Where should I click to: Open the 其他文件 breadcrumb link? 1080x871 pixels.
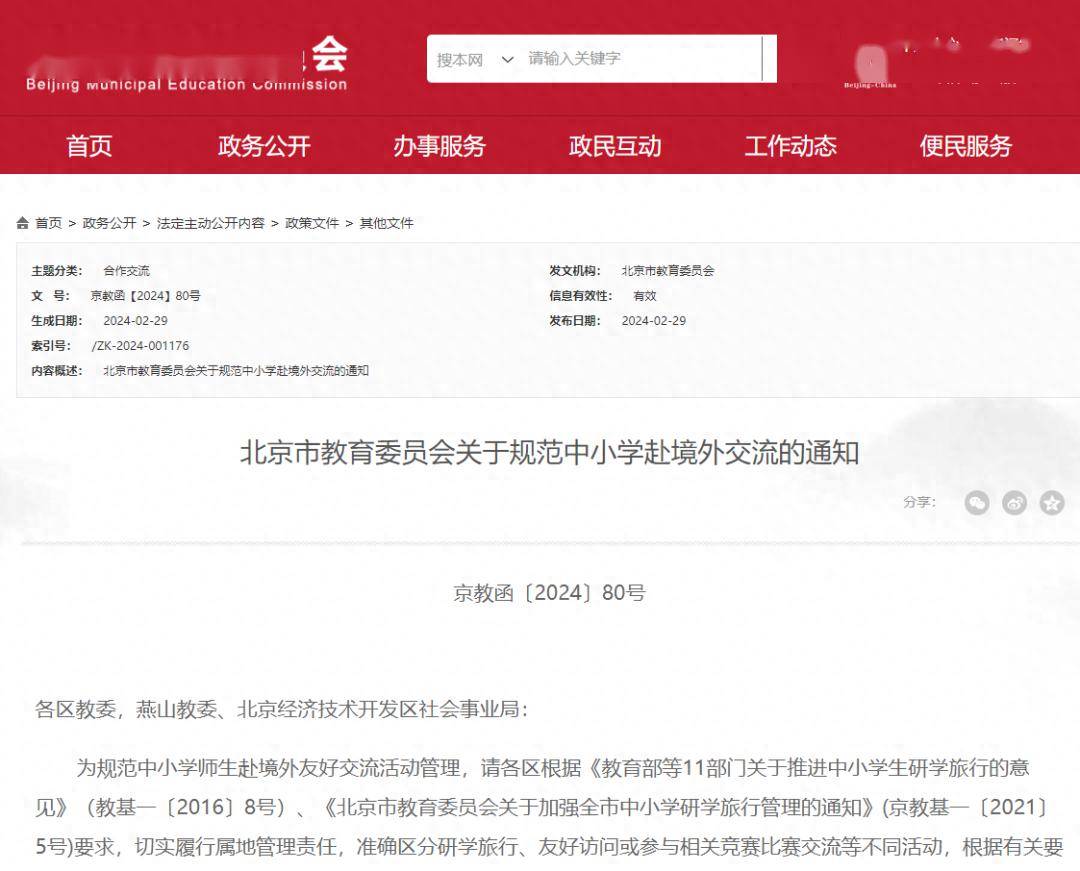coord(386,223)
